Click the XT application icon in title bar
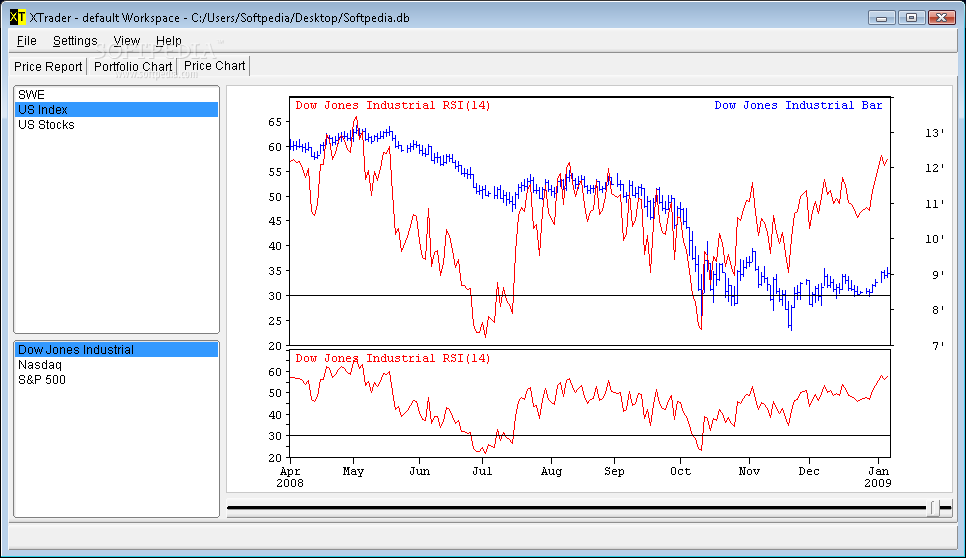966x558 pixels. tap(17, 17)
